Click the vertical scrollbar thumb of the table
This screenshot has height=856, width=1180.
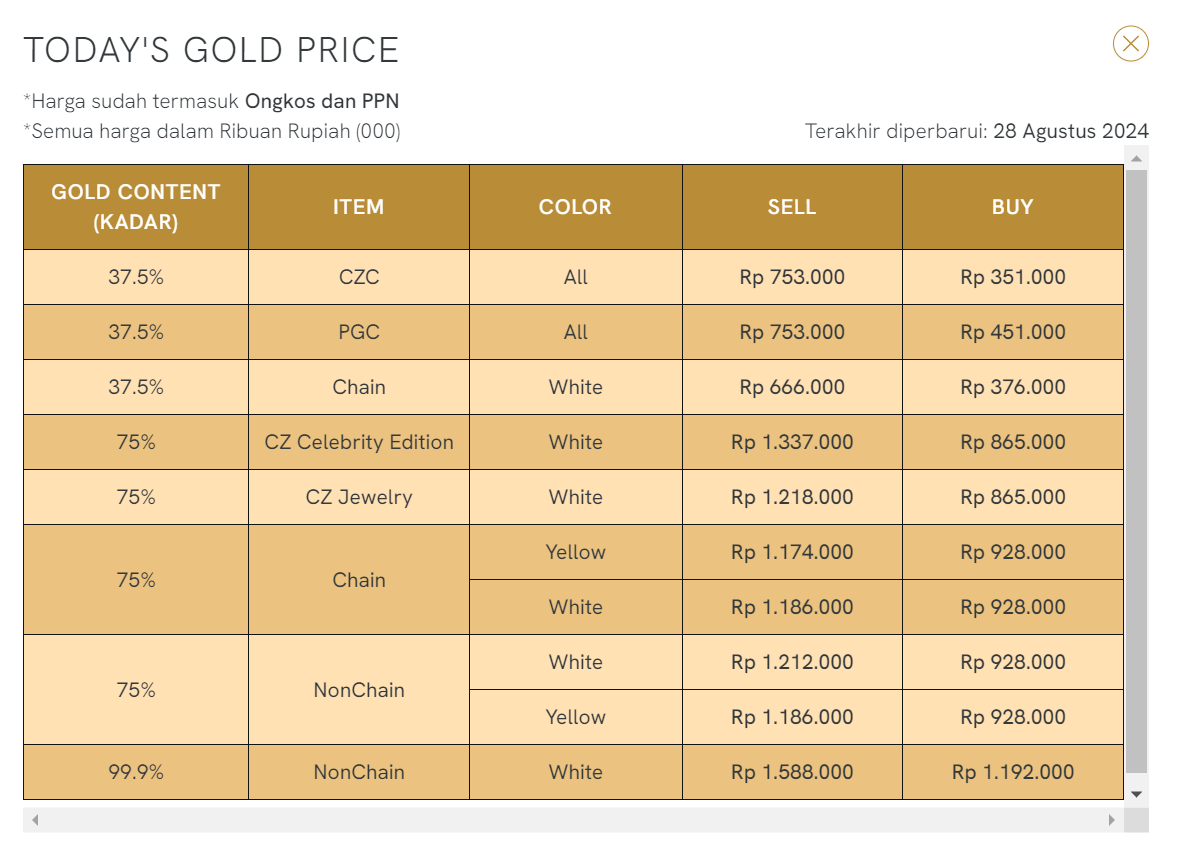pos(1136,470)
